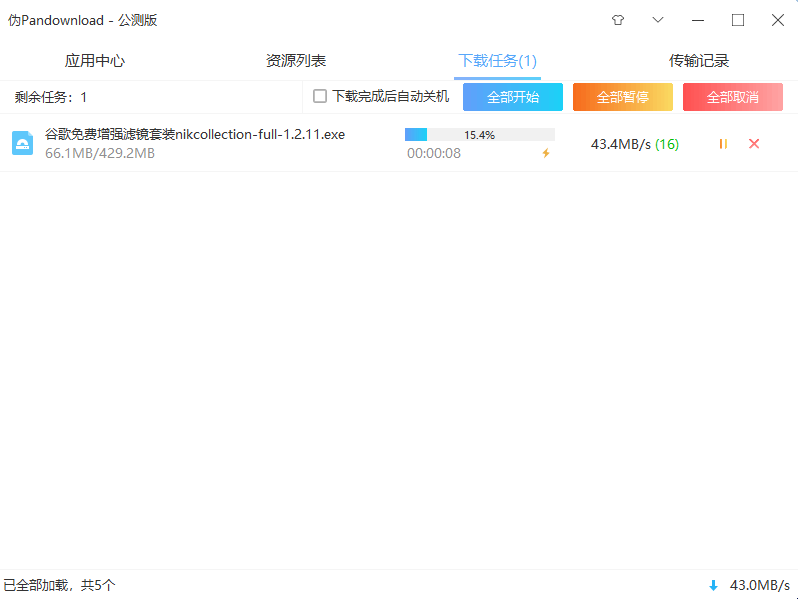The height and width of the screenshot is (599, 798).
Task: Click the remaining time 00:00:08
Action: (434, 153)
